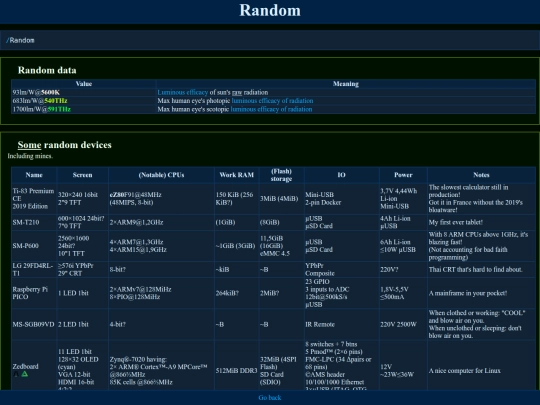Open the luminous efficacy link in photopic row
The width and height of the screenshot is (540, 405).
point(272,101)
